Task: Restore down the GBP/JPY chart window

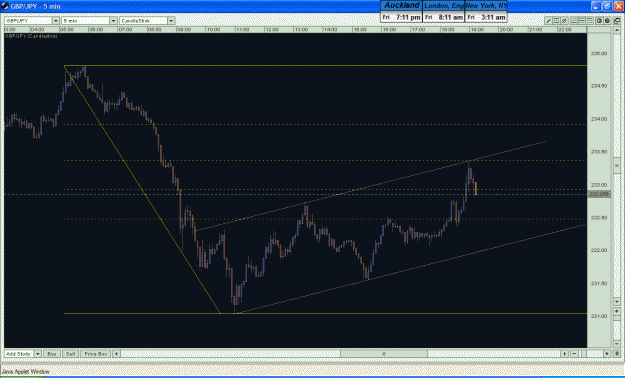Action: pos(607,6)
